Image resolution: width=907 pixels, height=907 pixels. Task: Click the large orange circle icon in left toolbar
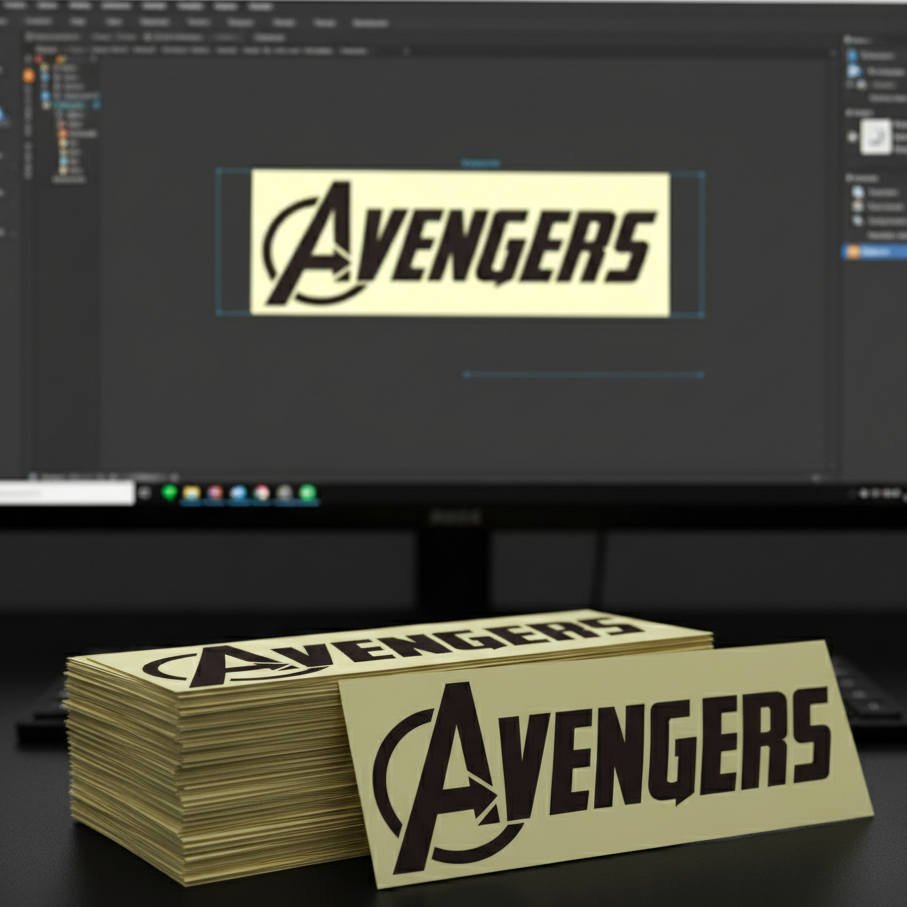pyautogui.click(x=28, y=76)
